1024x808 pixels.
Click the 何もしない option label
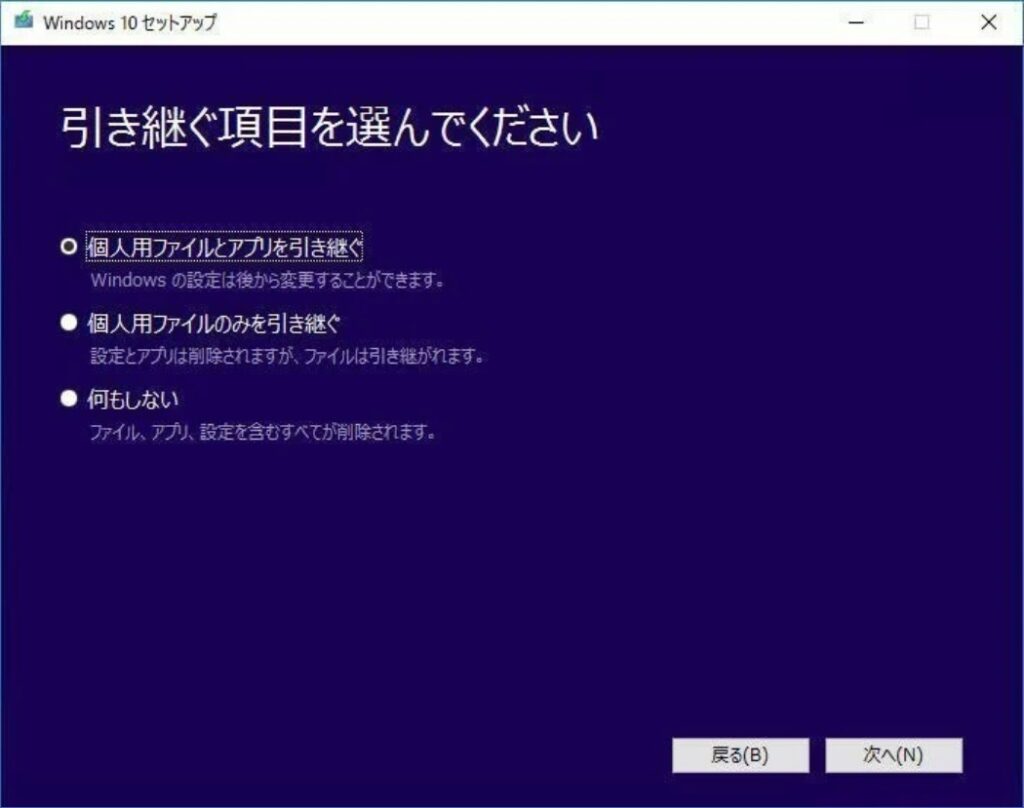(133, 399)
